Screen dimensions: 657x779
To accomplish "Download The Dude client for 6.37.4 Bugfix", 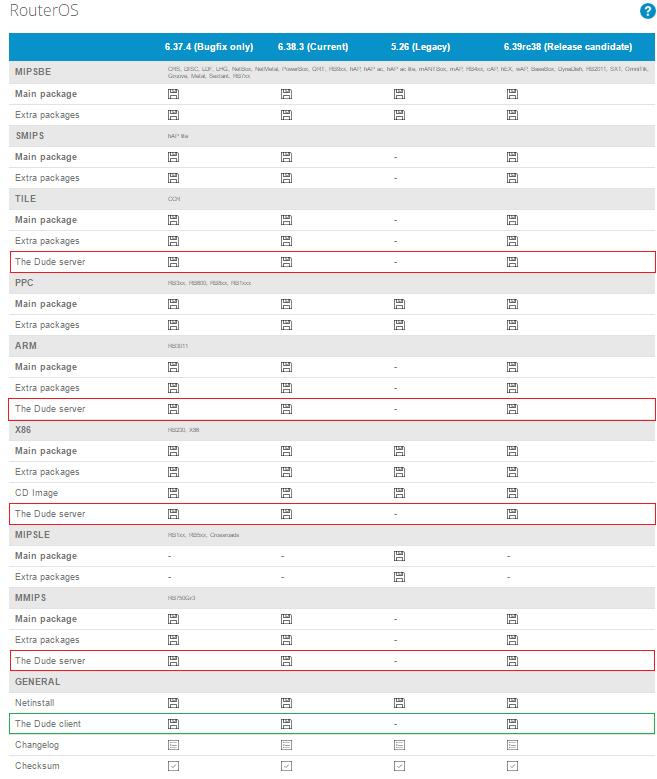I will click(x=173, y=724).
